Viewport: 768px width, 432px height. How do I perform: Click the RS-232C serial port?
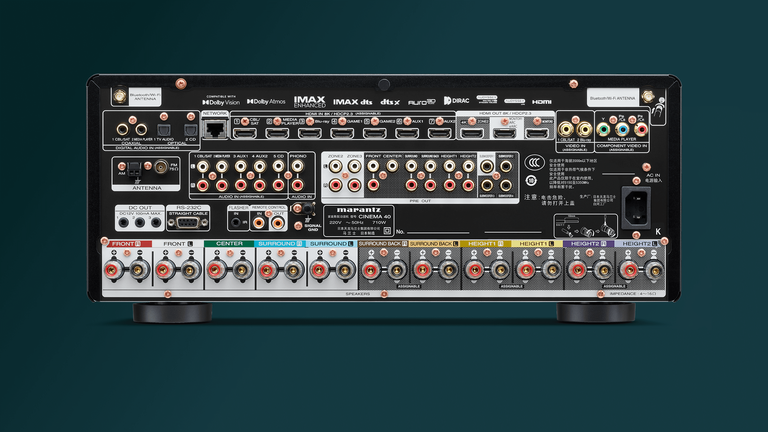click(x=188, y=222)
